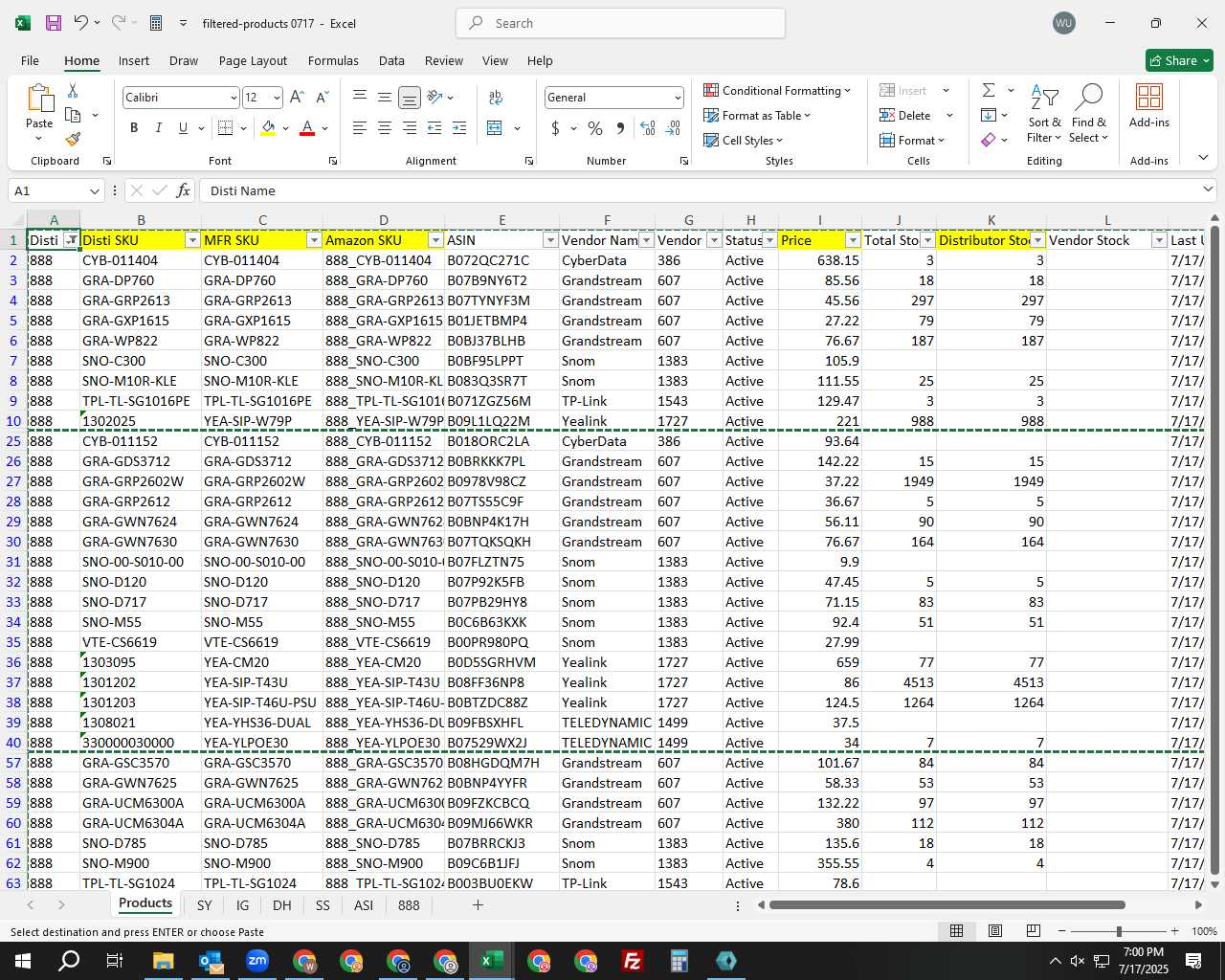Click the Wrap Text icon
The width and height of the screenshot is (1225, 980).
click(x=496, y=98)
